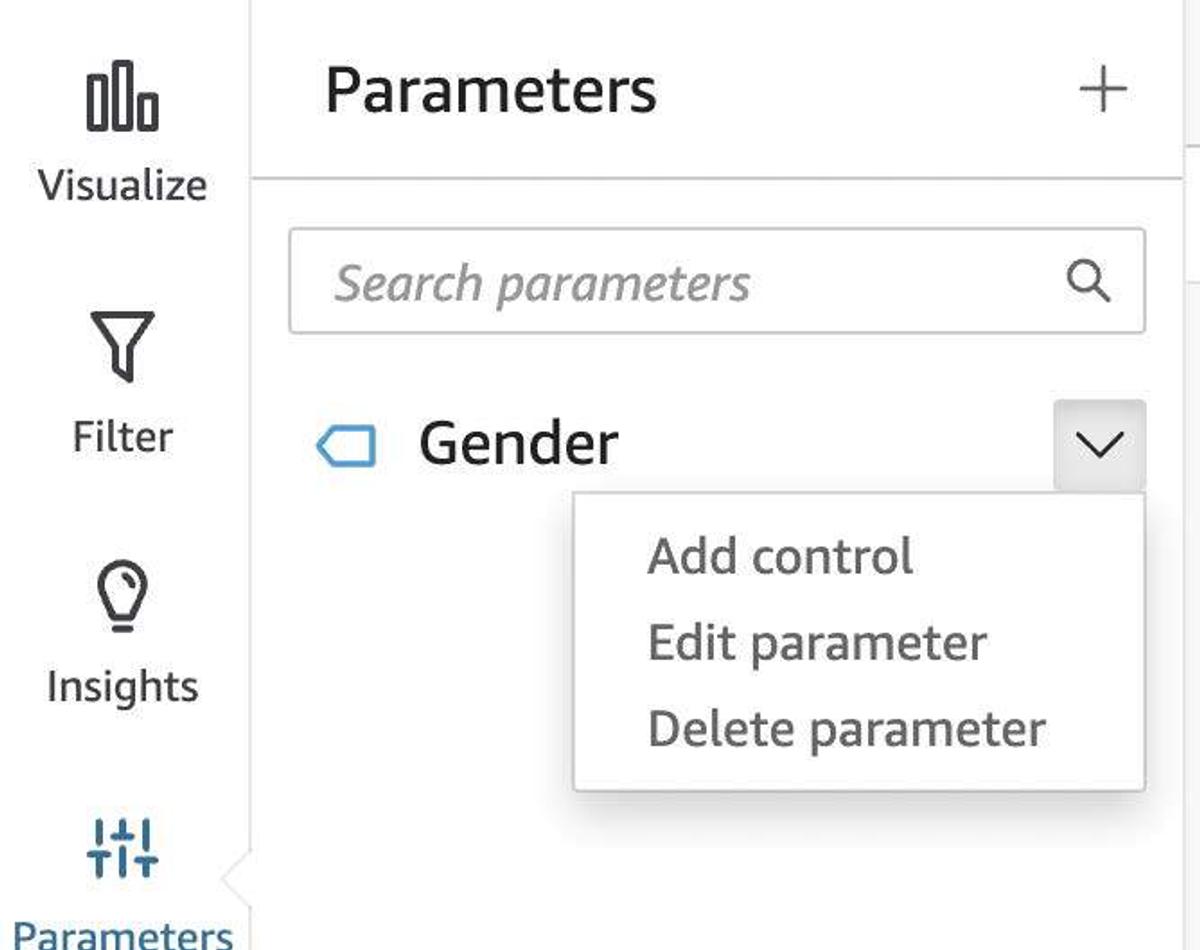Click the Insights lightbulb icon

point(122,596)
